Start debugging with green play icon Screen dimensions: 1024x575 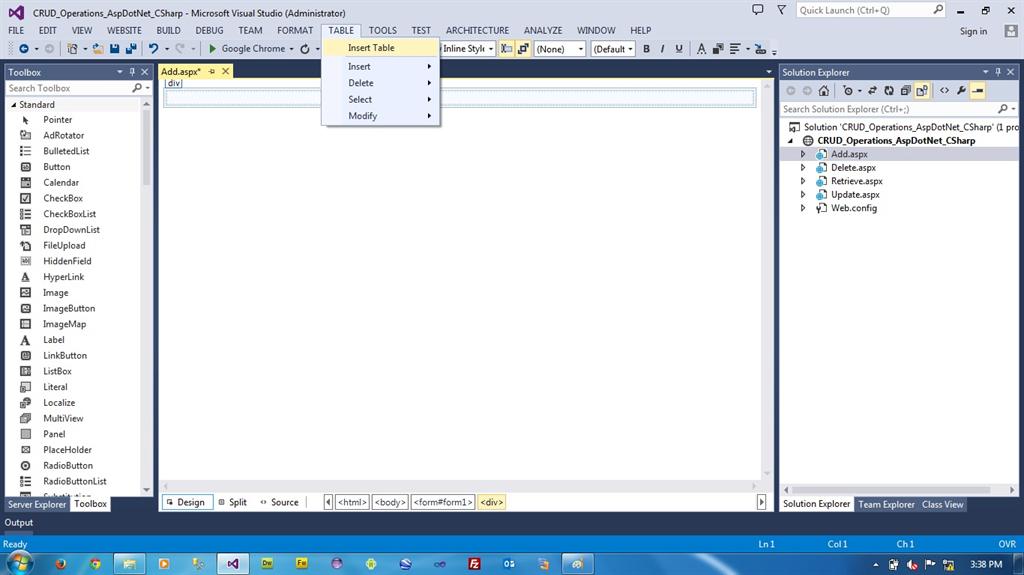212,49
